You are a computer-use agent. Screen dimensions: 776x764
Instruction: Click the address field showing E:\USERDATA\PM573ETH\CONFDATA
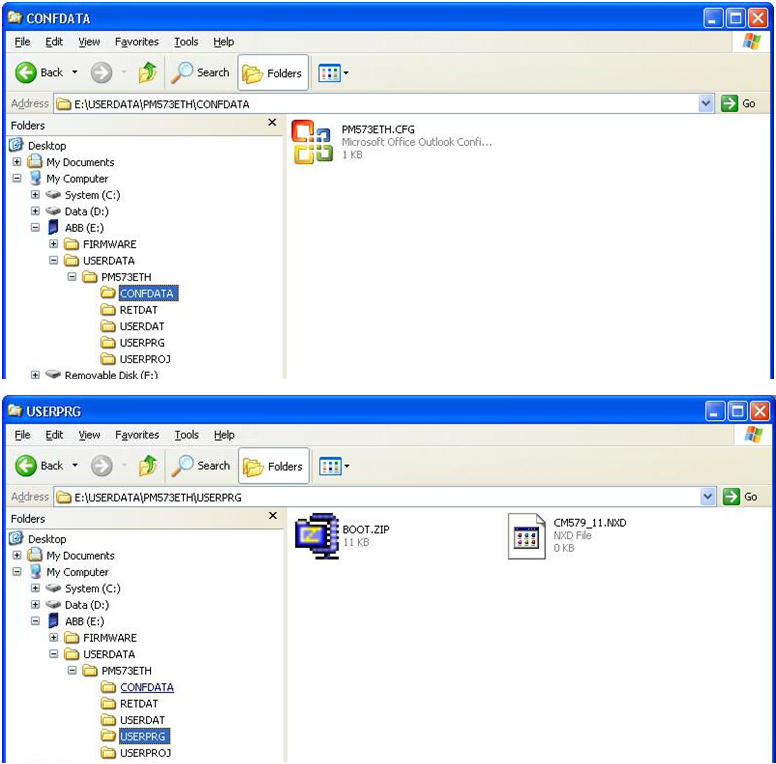pyautogui.click(x=380, y=104)
